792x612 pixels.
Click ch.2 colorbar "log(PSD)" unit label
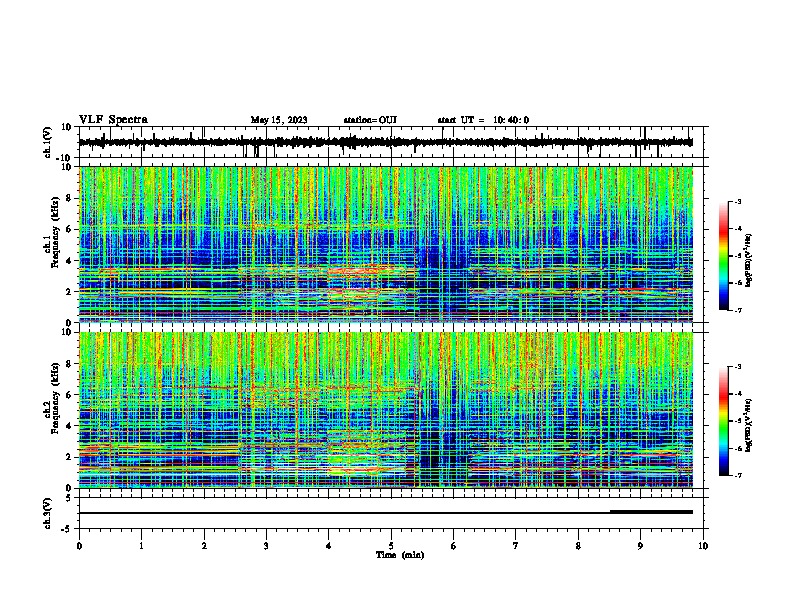(x=749, y=425)
